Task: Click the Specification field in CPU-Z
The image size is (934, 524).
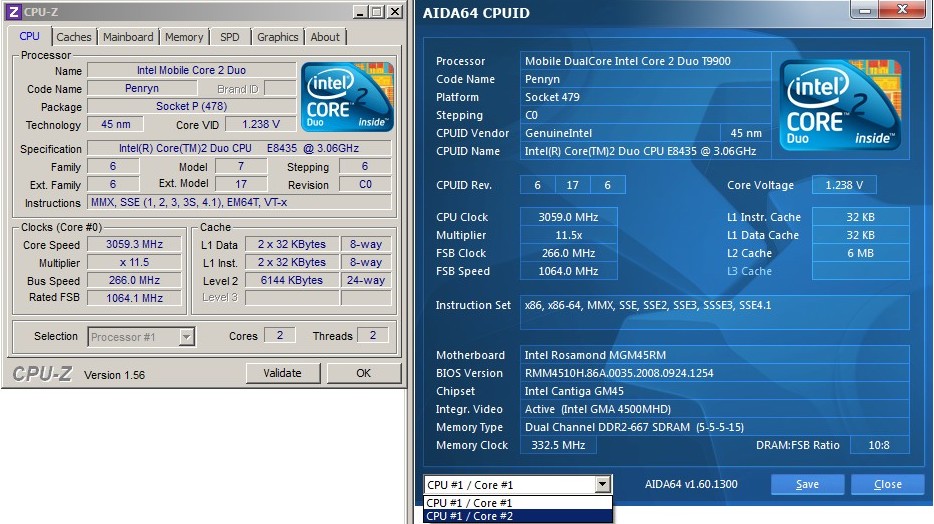Action: [x=239, y=148]
